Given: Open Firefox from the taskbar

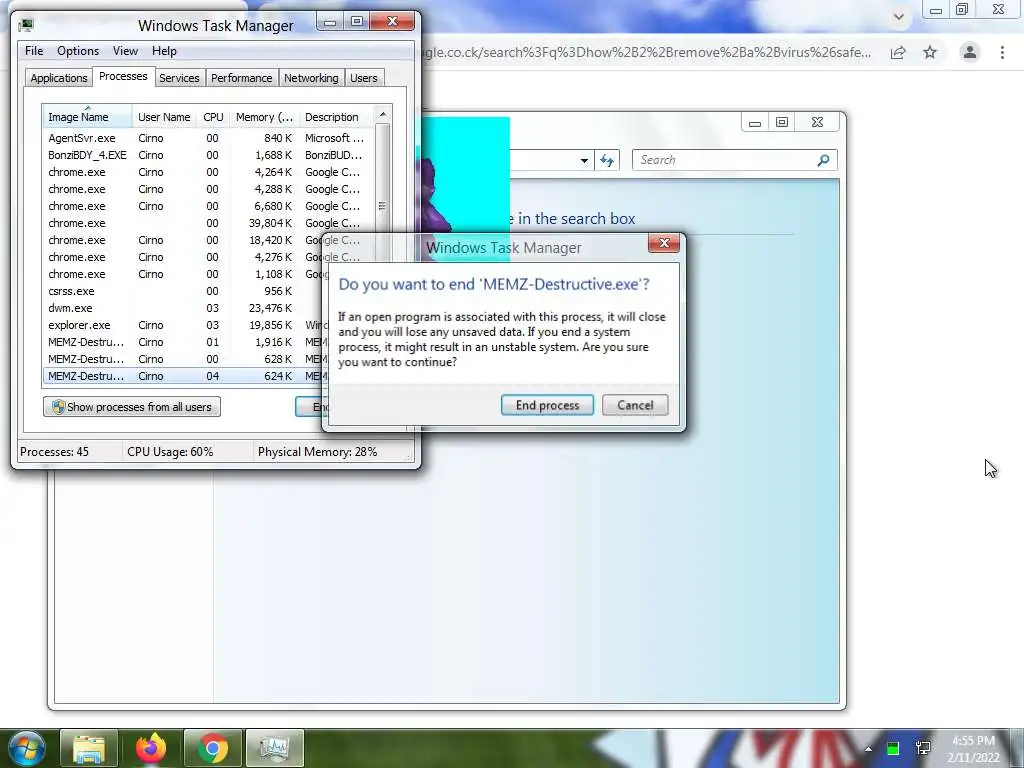Looking at the screenshot, I should pos(151,748).
